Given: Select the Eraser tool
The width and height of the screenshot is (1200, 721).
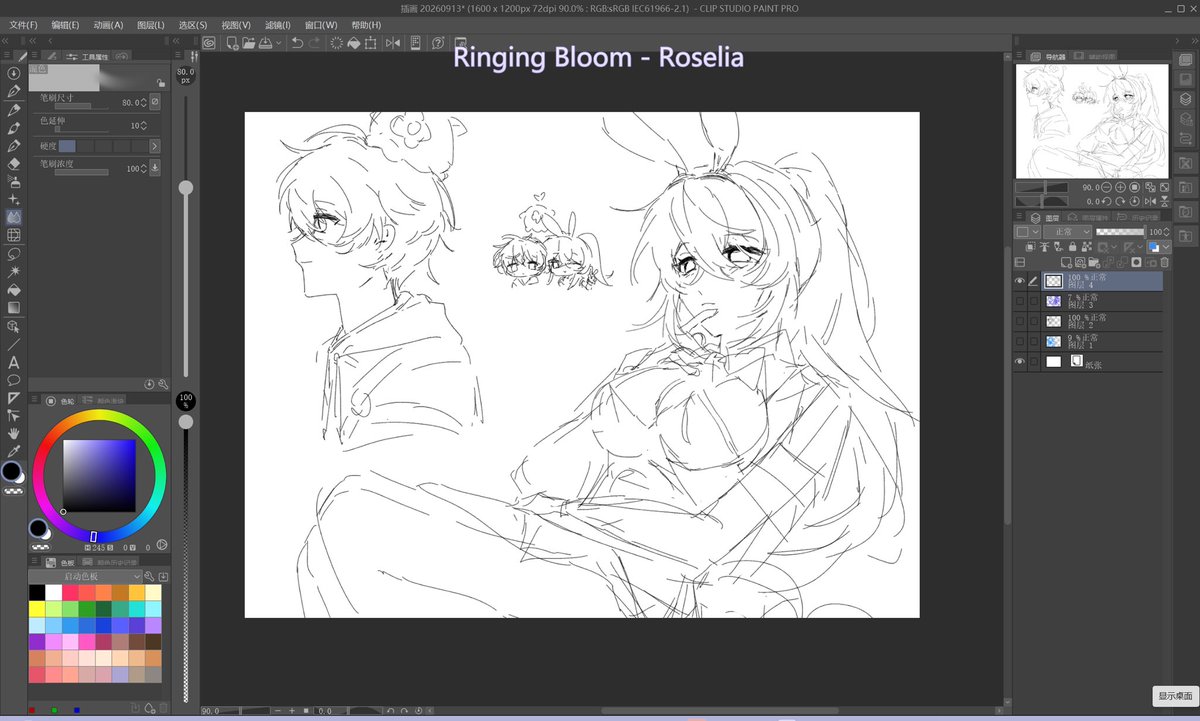Looking at the screenshot, I should tap(14, 165).
